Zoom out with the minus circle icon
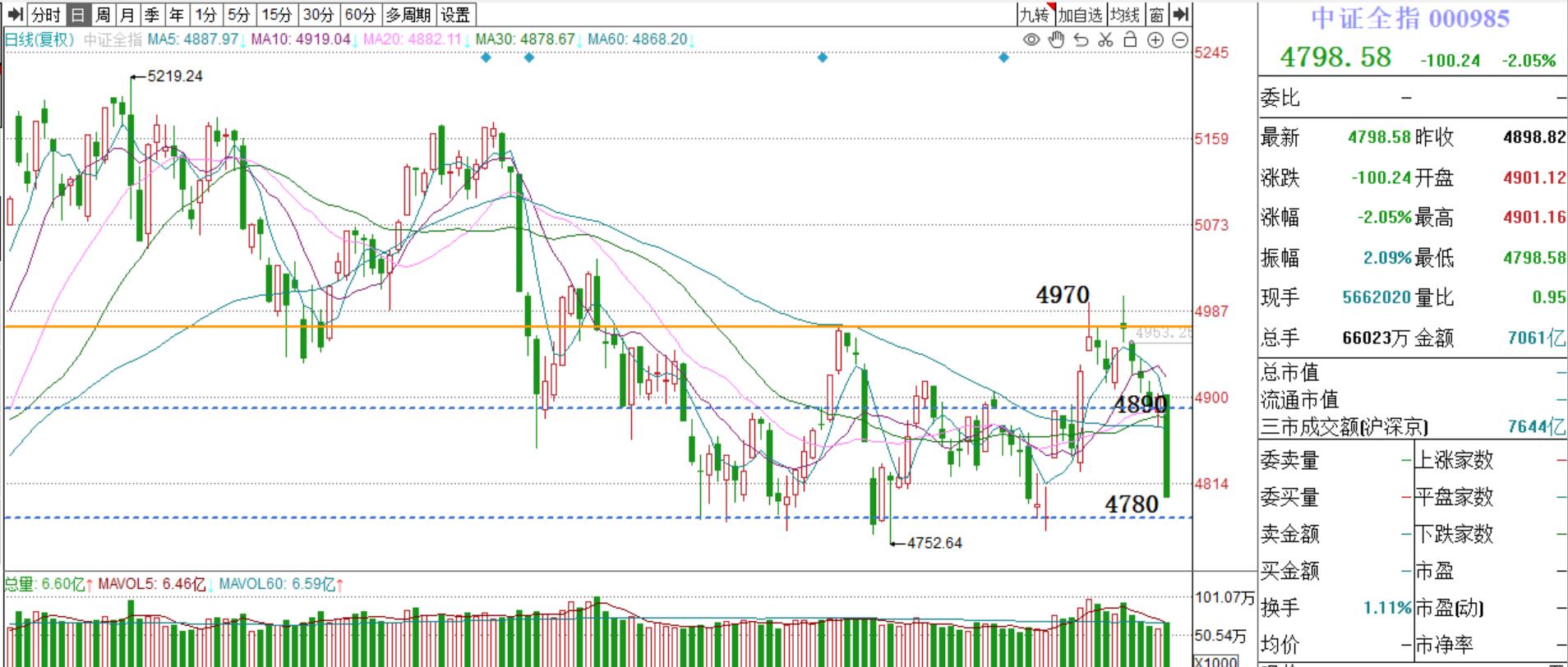This screenshot has height=667, width=1568. [1180, 39]
